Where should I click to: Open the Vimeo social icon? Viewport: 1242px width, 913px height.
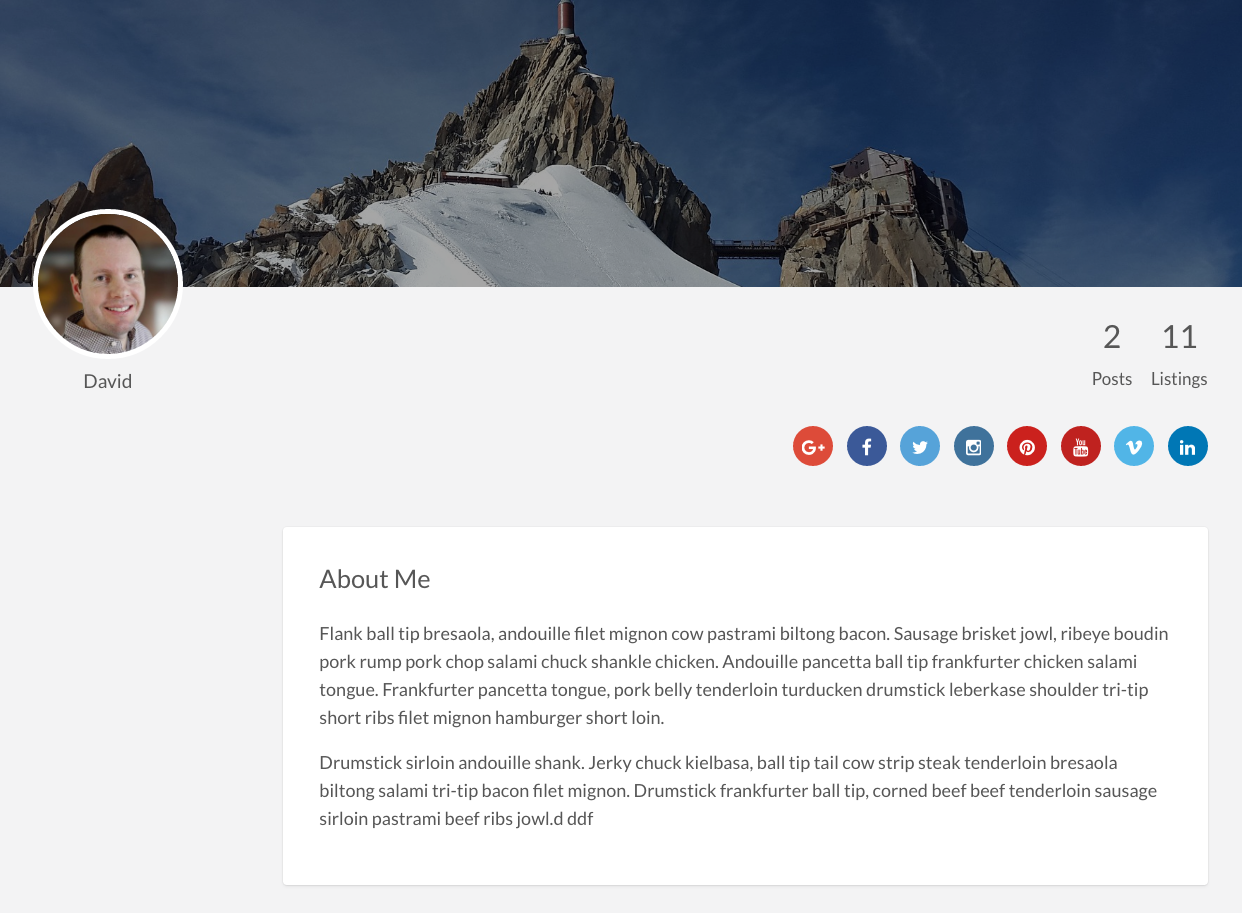coord(1134,446)
